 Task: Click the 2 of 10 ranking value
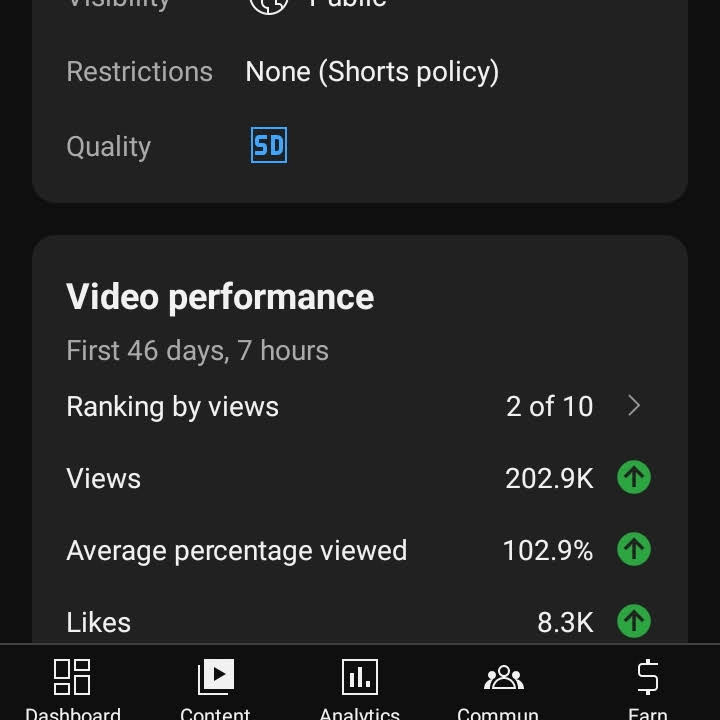[550, 406]
